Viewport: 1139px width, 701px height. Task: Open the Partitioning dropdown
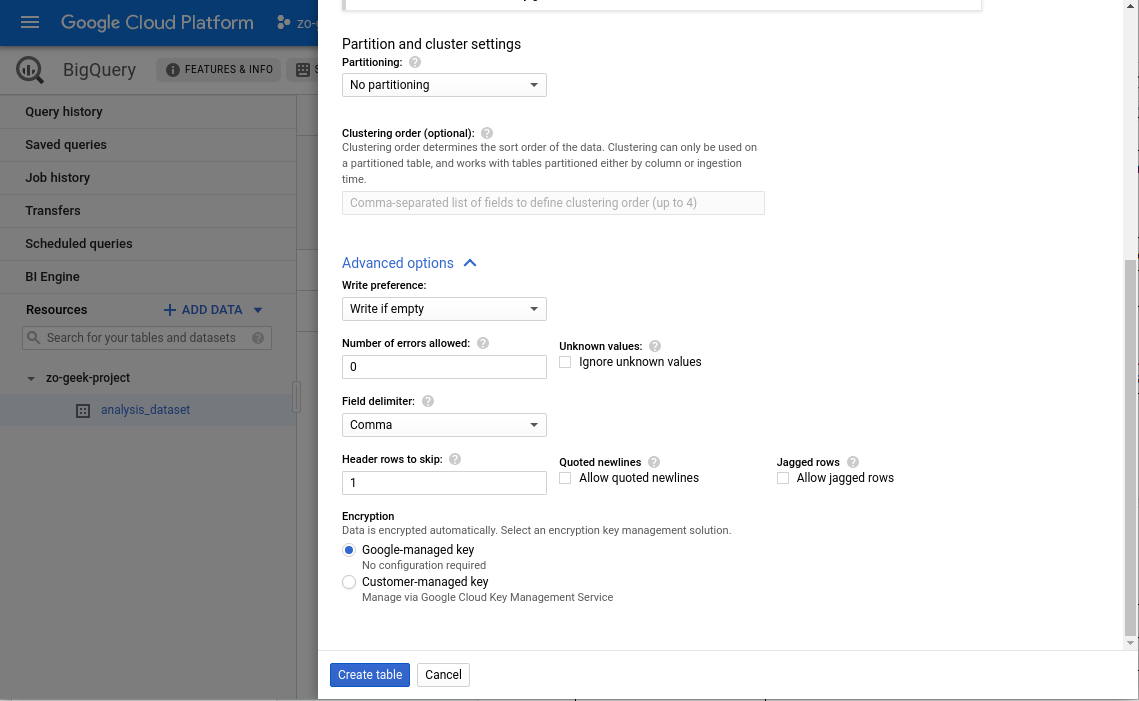pyautogui.click(x=444, y=85)
